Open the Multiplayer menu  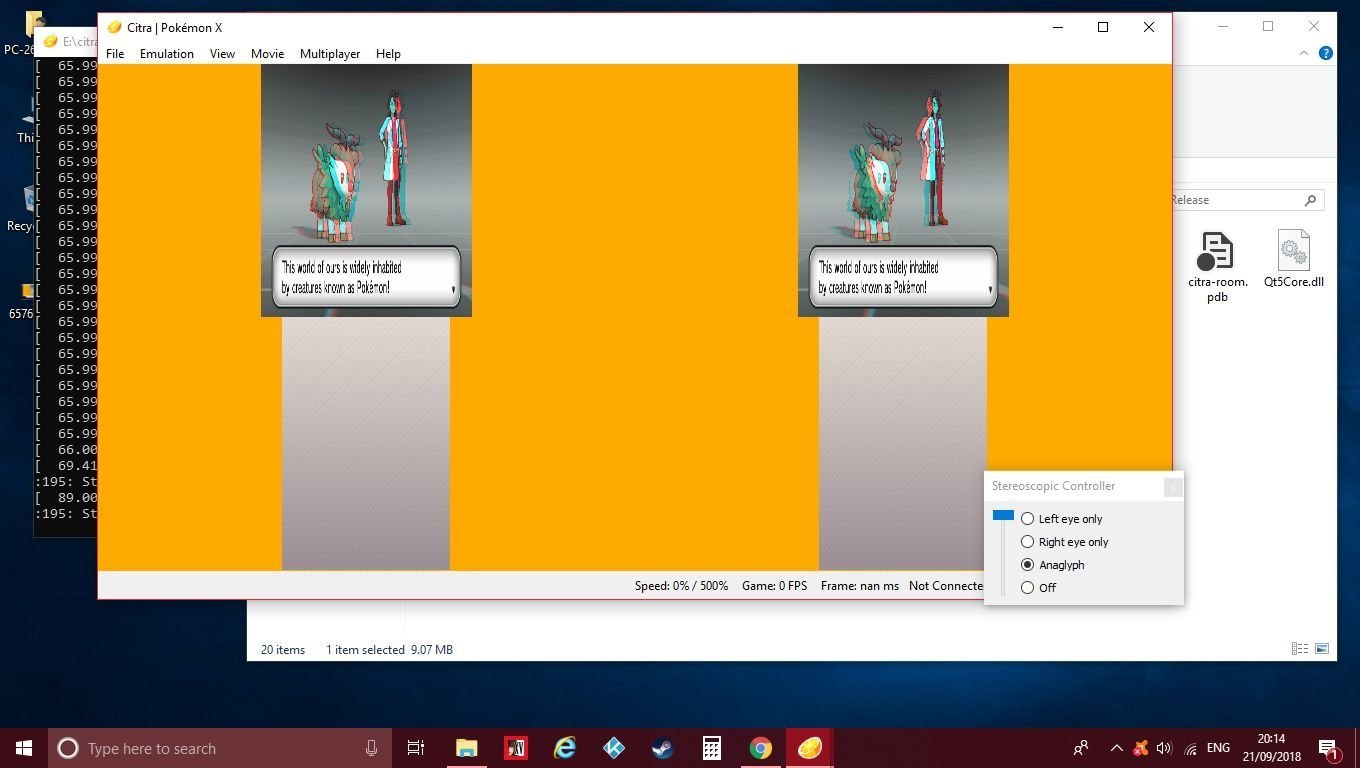click(330, 53)
